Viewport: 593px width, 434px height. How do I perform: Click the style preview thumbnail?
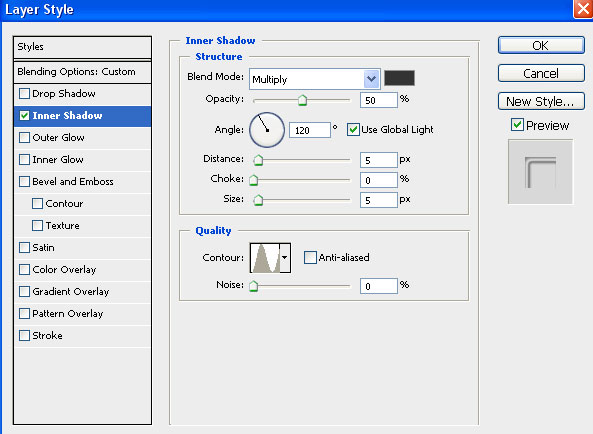pos(540,172)
